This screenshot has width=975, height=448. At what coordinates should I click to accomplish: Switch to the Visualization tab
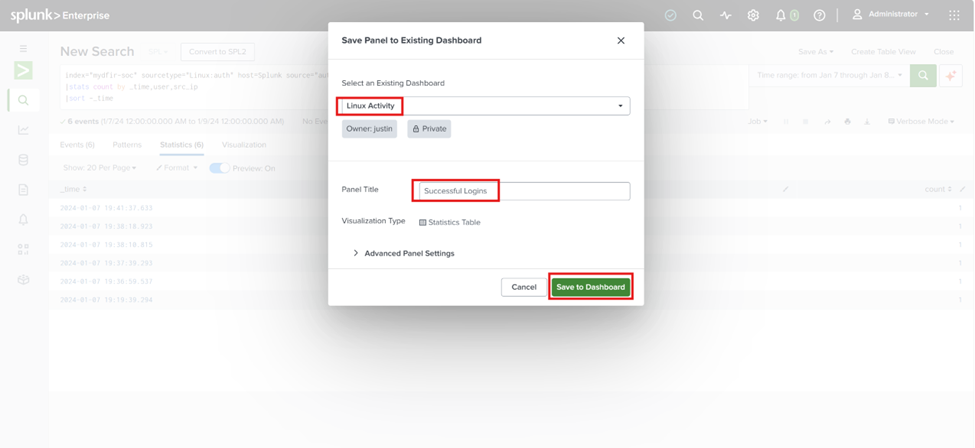click(x=244, y=144)
